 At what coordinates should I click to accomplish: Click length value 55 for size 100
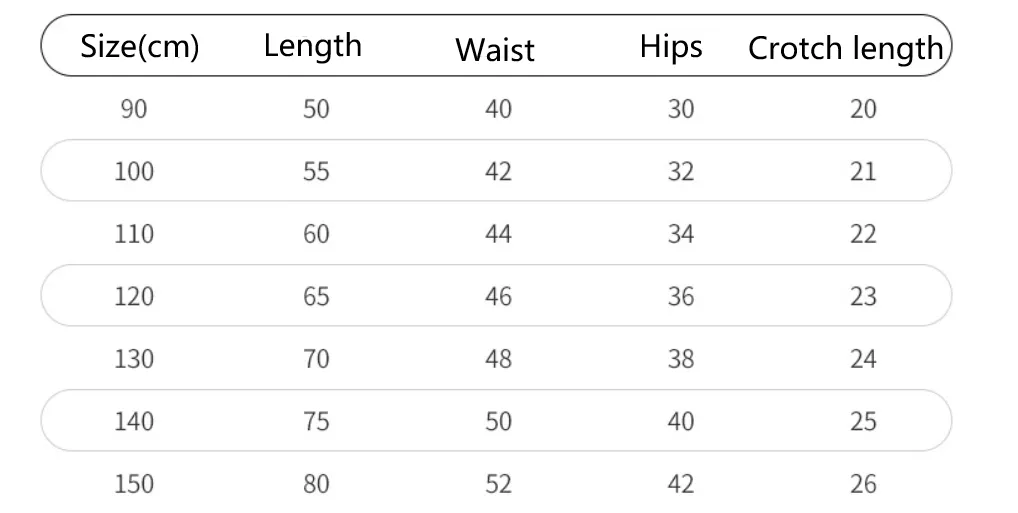(316, 171)
